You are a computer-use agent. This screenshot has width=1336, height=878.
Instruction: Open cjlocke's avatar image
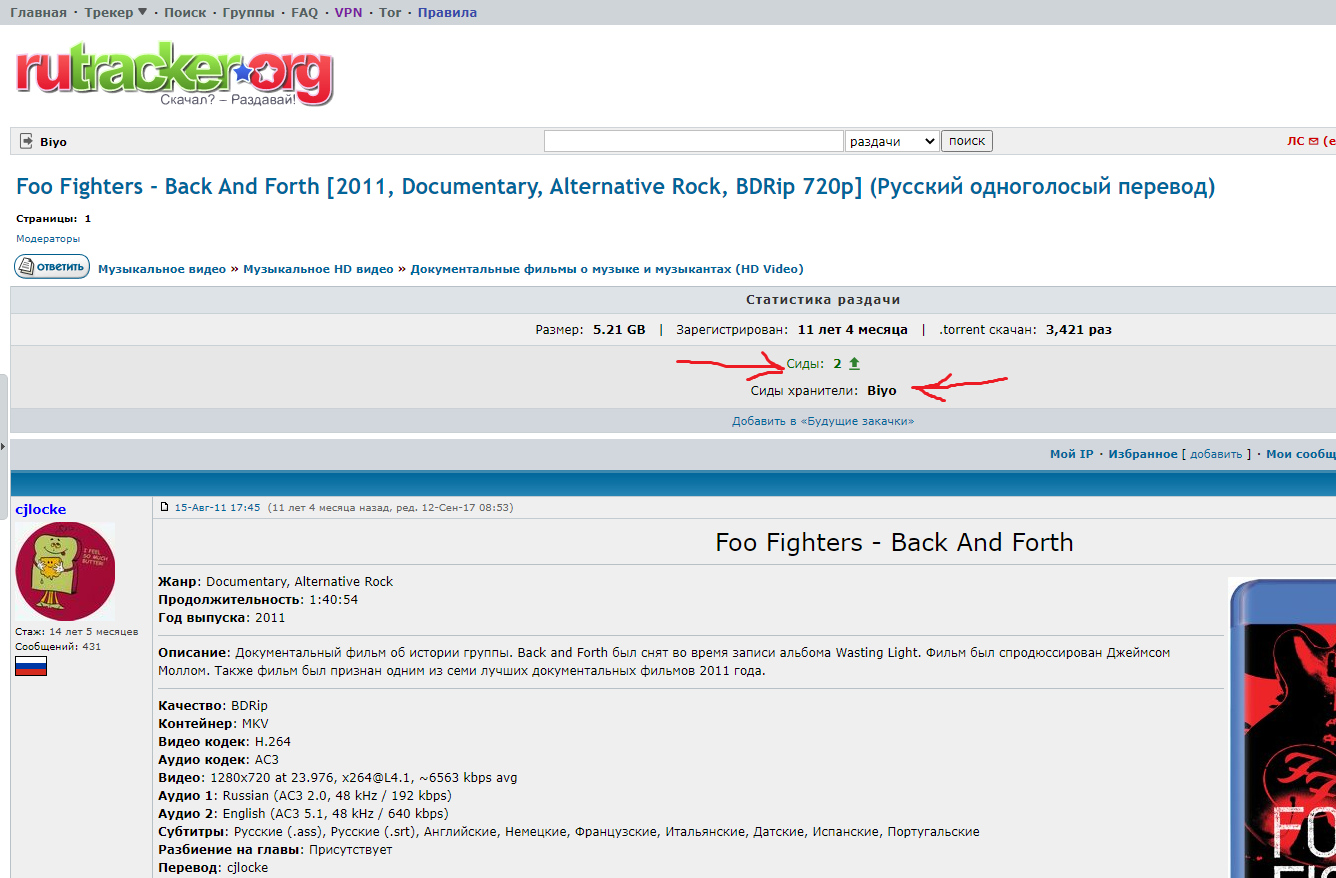[x=65, y=572]
